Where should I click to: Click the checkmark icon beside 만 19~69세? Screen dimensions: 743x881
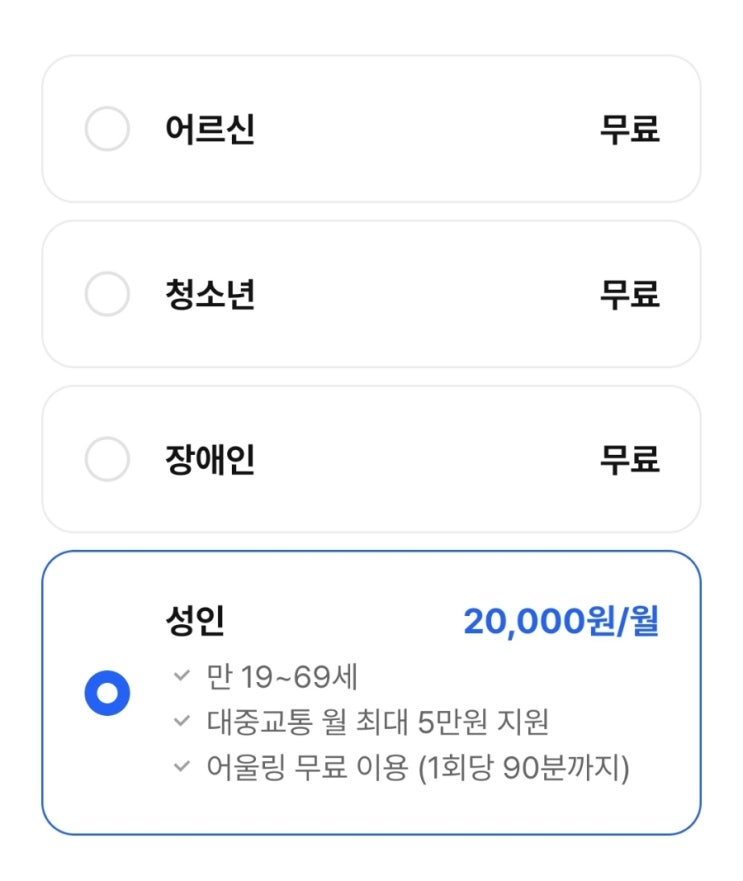[x=181, y=676]
